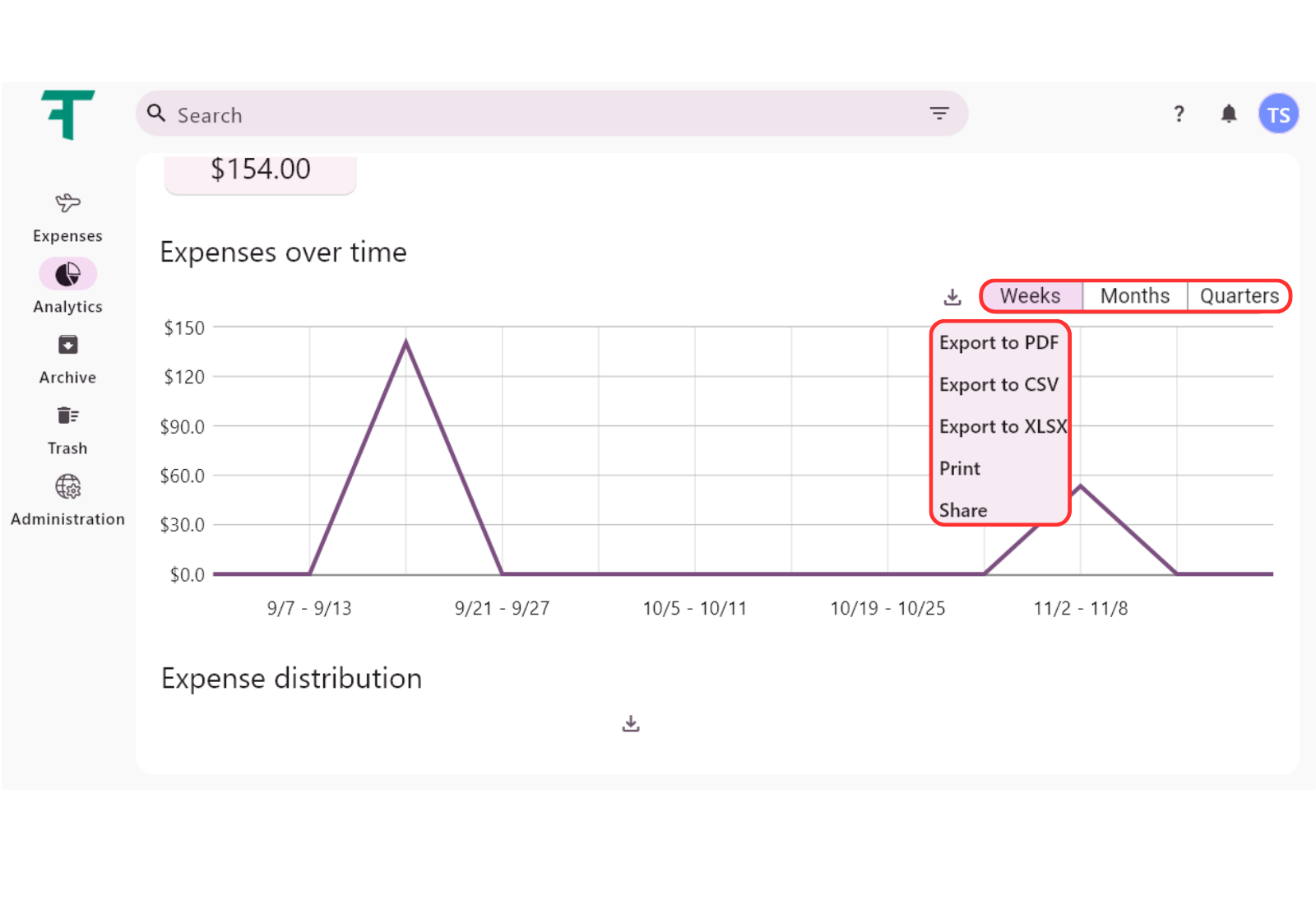Open the Administration settings
1316x905 pixels.
coord(67,500)
